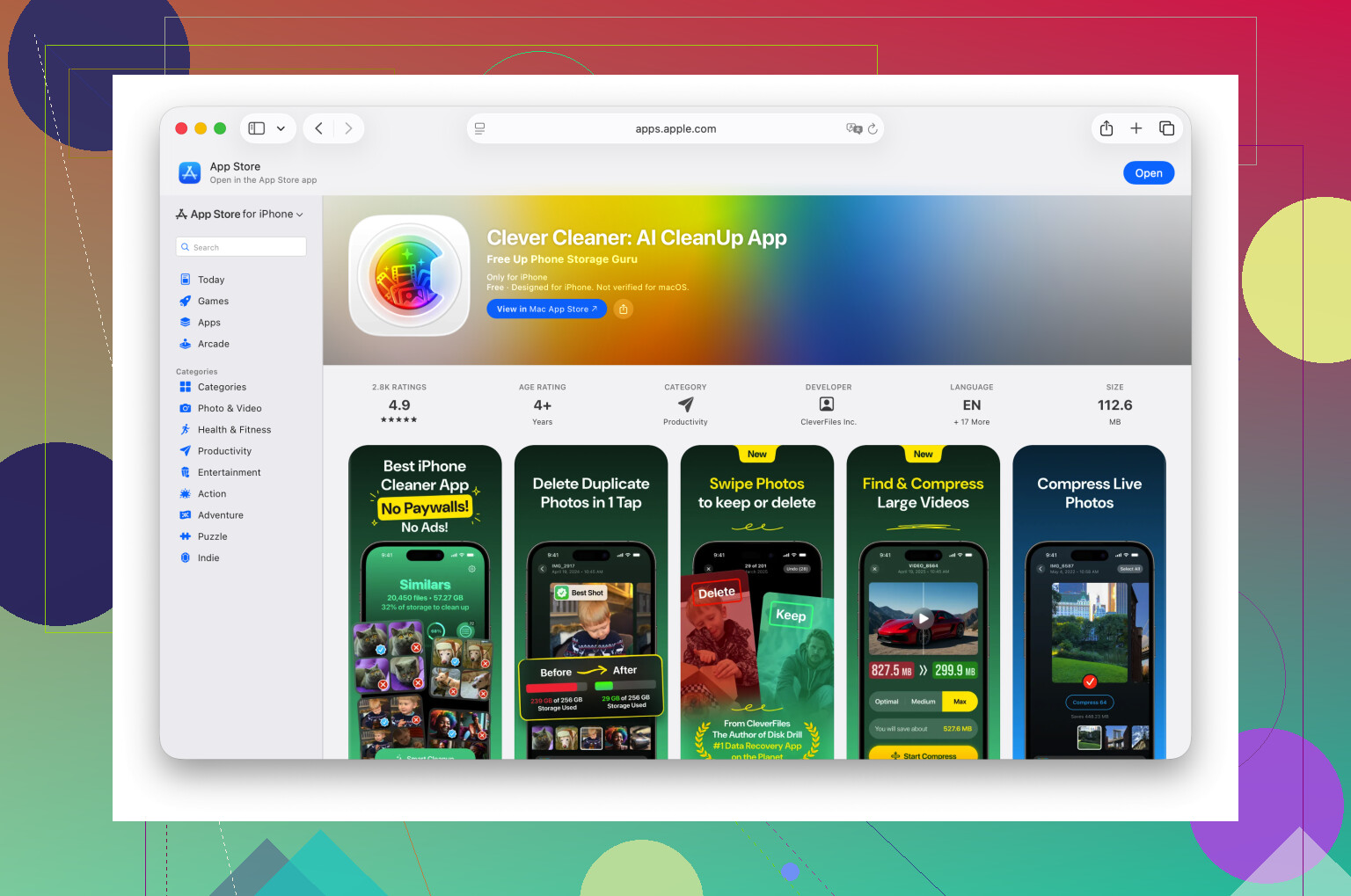Open the Games section
The width and height of the screenshot is (1351, 896).
[213, 301]
